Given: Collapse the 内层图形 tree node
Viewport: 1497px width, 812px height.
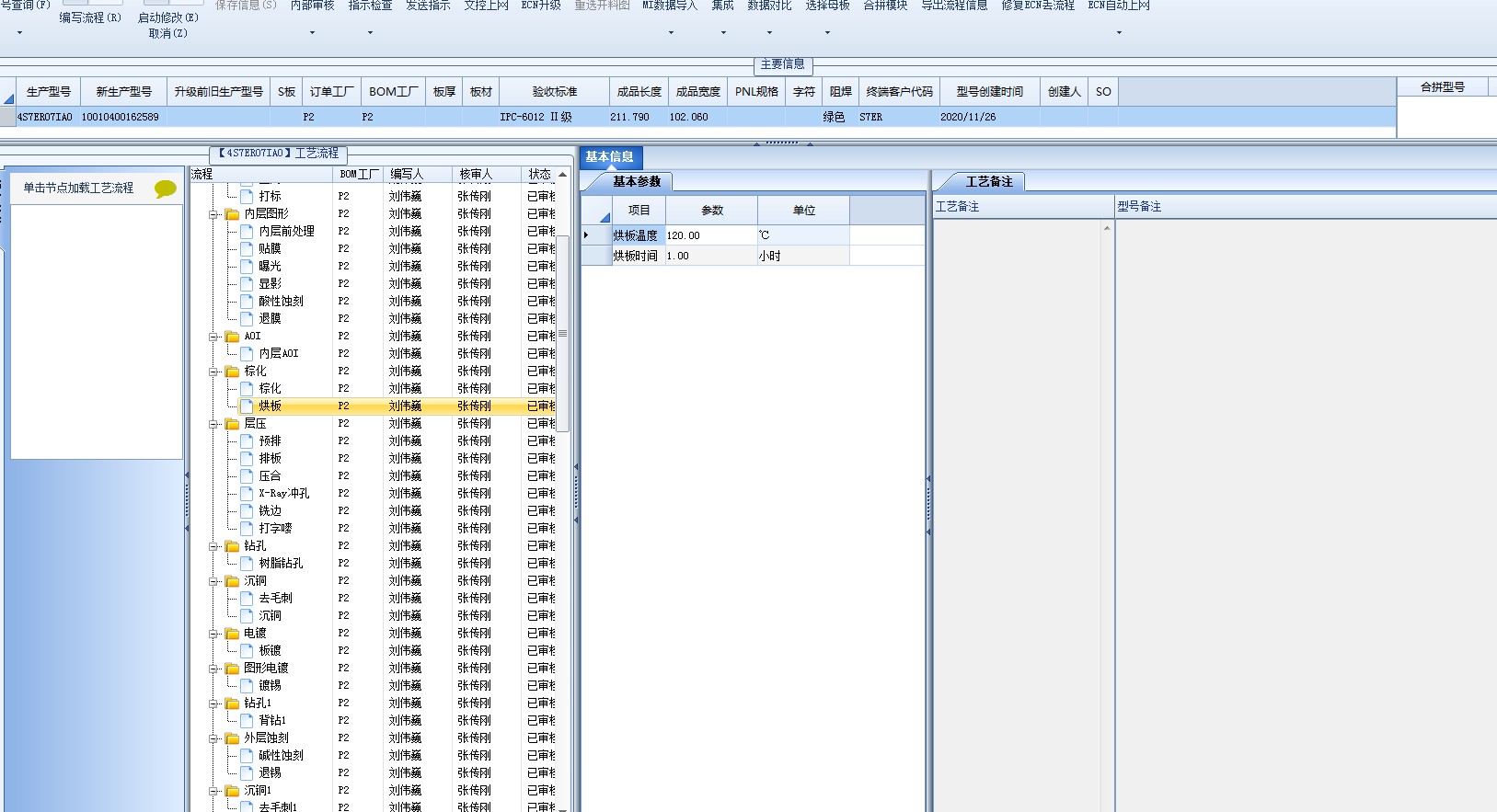Looking at the screenshot, I should click(213, 214).
